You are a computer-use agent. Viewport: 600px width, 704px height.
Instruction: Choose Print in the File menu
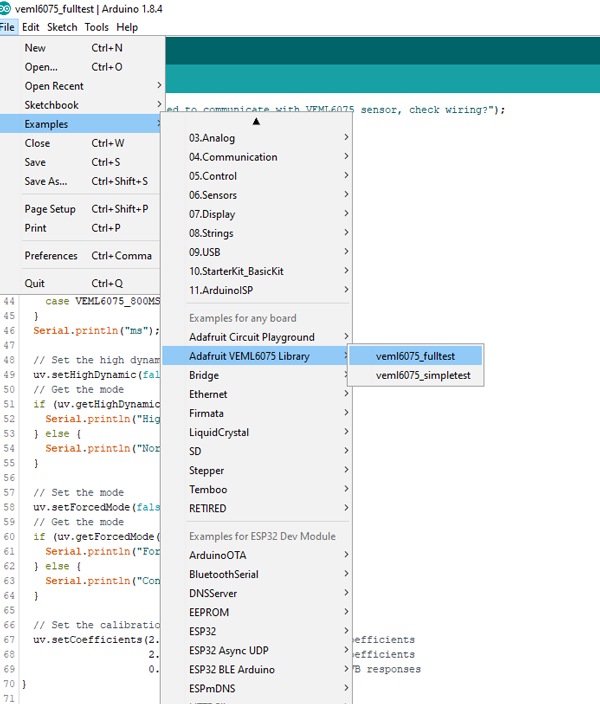click(x=80, y=228)
